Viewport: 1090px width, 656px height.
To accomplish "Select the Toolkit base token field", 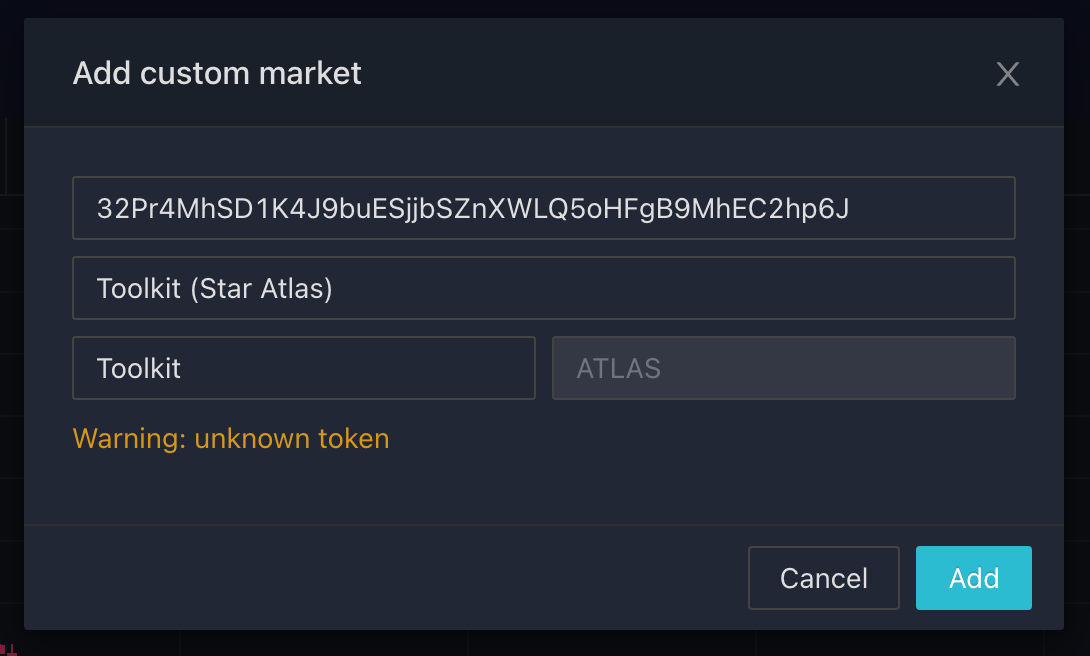I will click(303, 368).
